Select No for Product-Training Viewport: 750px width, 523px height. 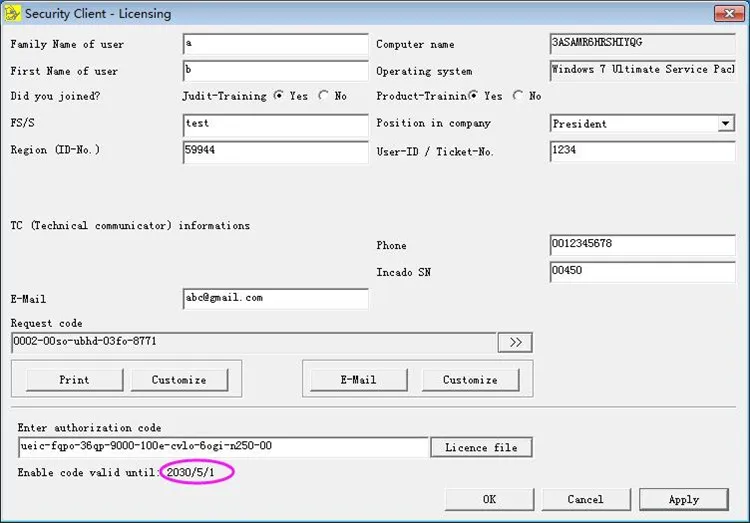coord(518,96)
